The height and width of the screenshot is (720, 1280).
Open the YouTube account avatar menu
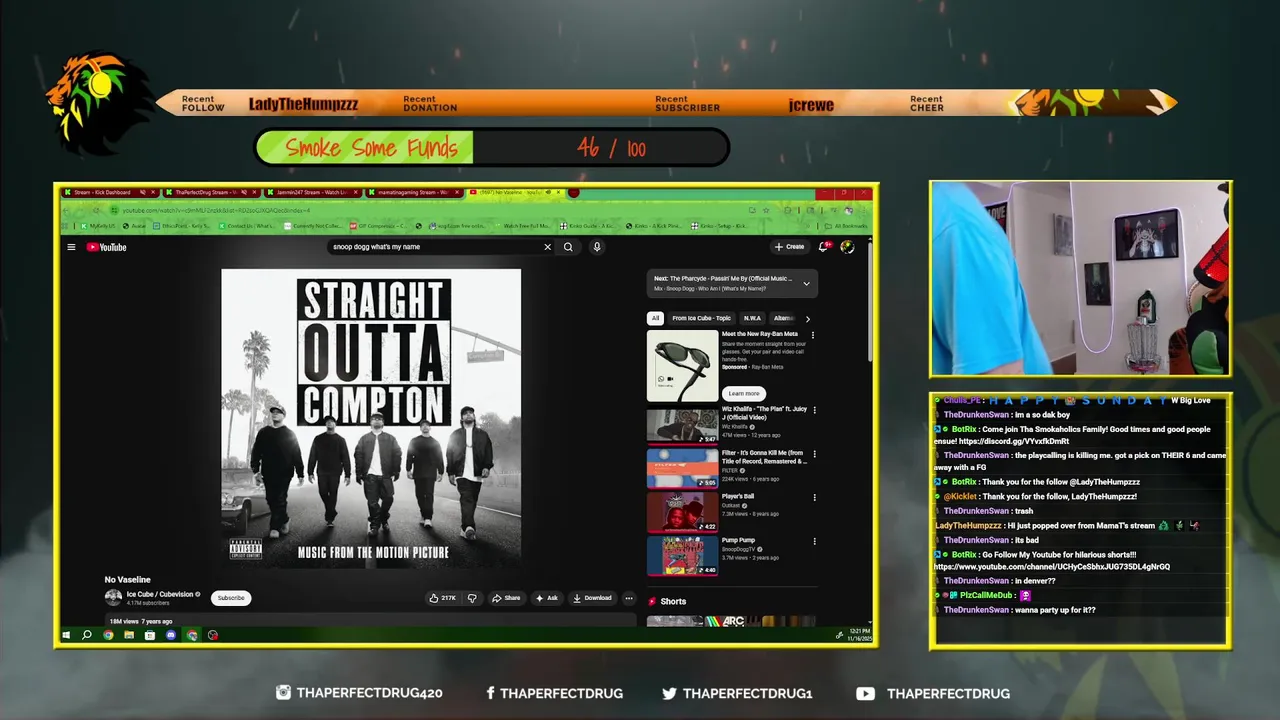[847, 246]
